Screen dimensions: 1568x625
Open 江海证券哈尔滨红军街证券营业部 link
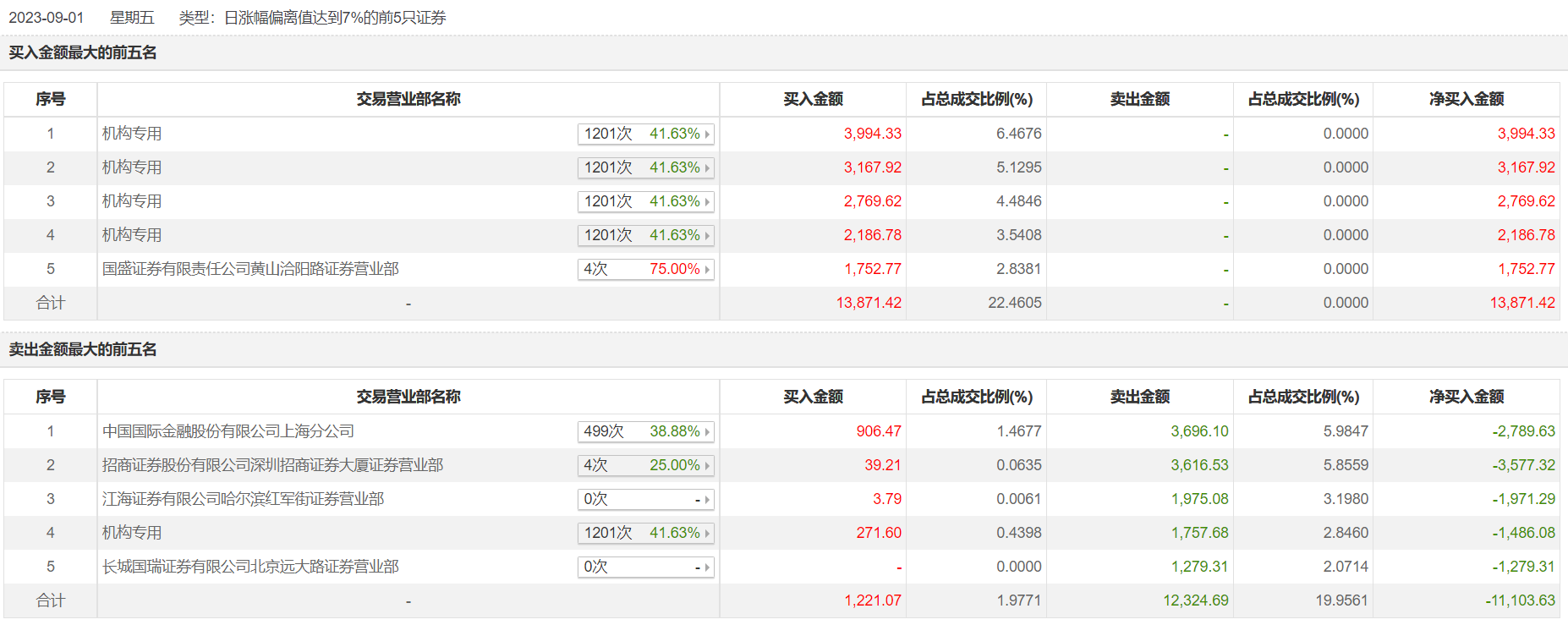(243, 499)
